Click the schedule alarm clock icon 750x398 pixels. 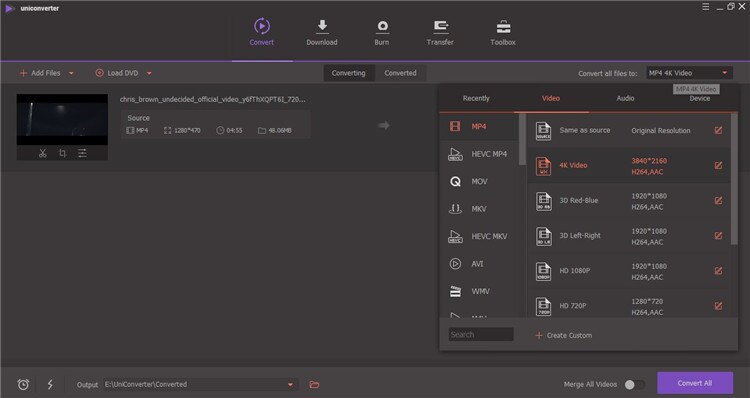pos(23,384)
